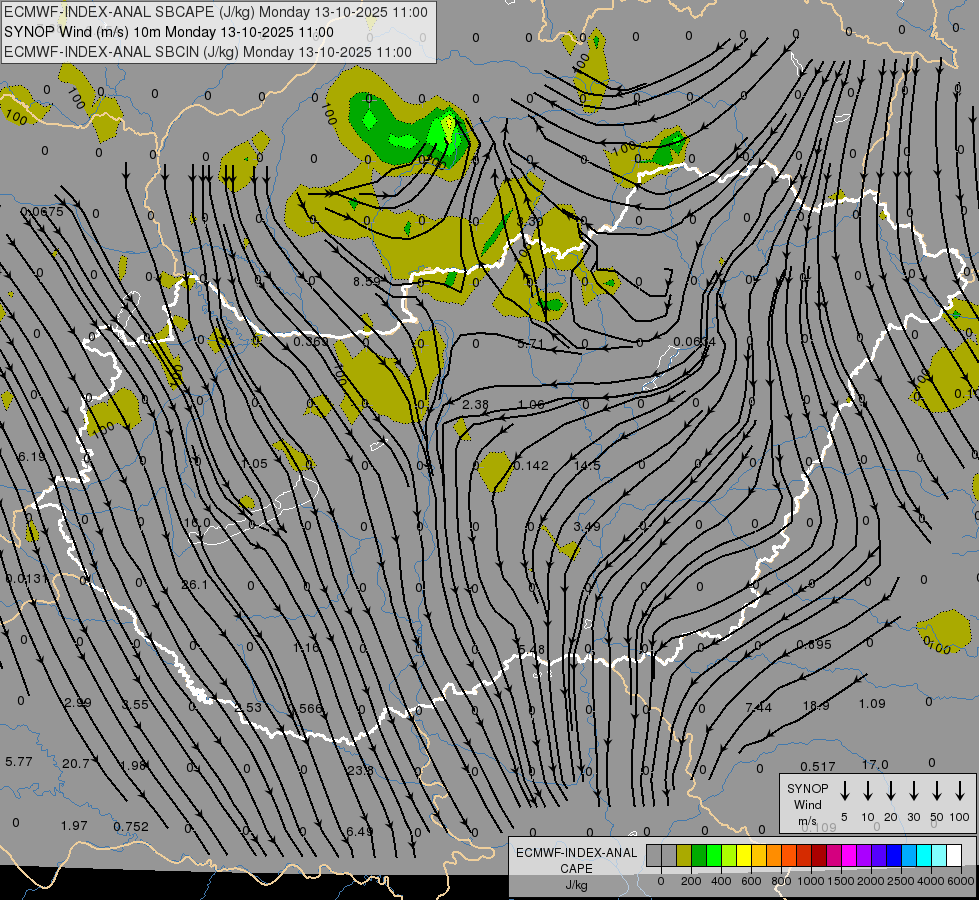The image size is (979, 900).
Task: Select the dark green CAPE scale swatch
Action: 699,855
